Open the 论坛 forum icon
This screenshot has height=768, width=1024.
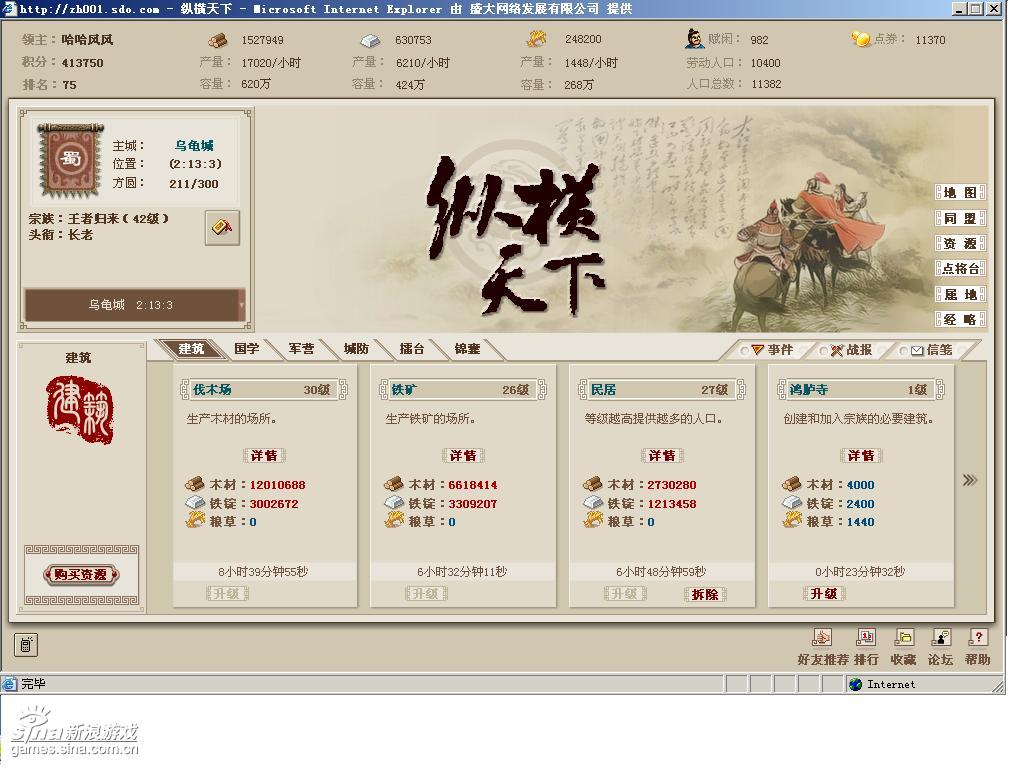click(941, 637)
